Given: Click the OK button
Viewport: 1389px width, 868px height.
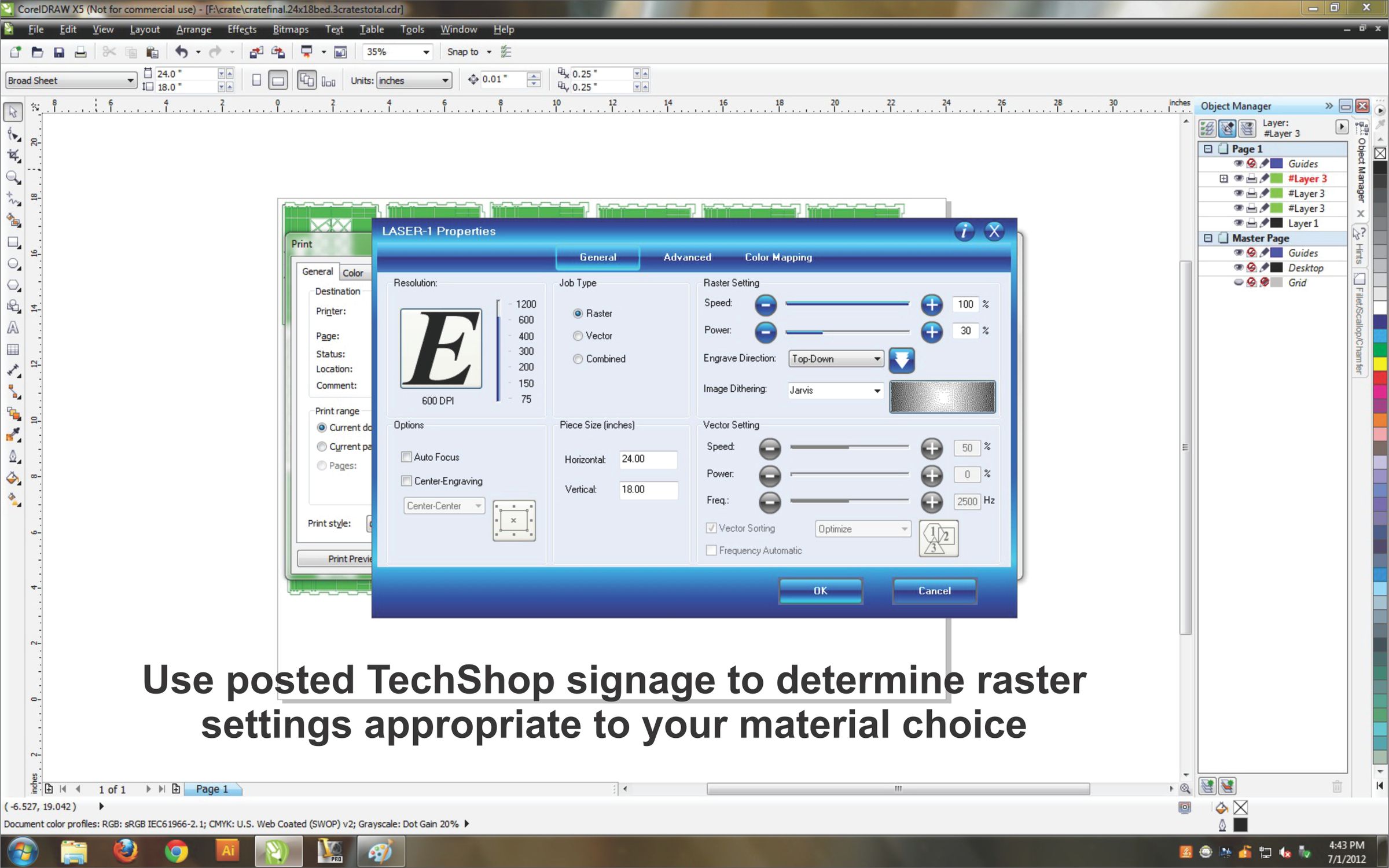Looking at the screenshot, I should point(820,591).
